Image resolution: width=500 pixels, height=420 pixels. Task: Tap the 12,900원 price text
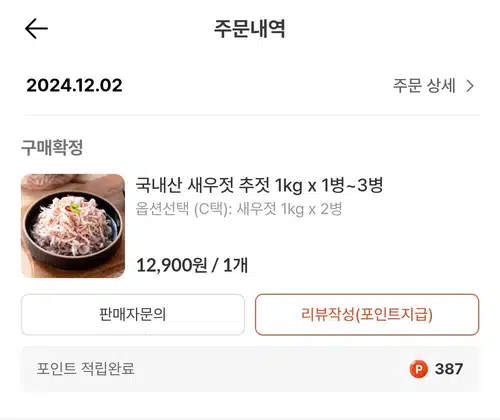click(172, 266)
